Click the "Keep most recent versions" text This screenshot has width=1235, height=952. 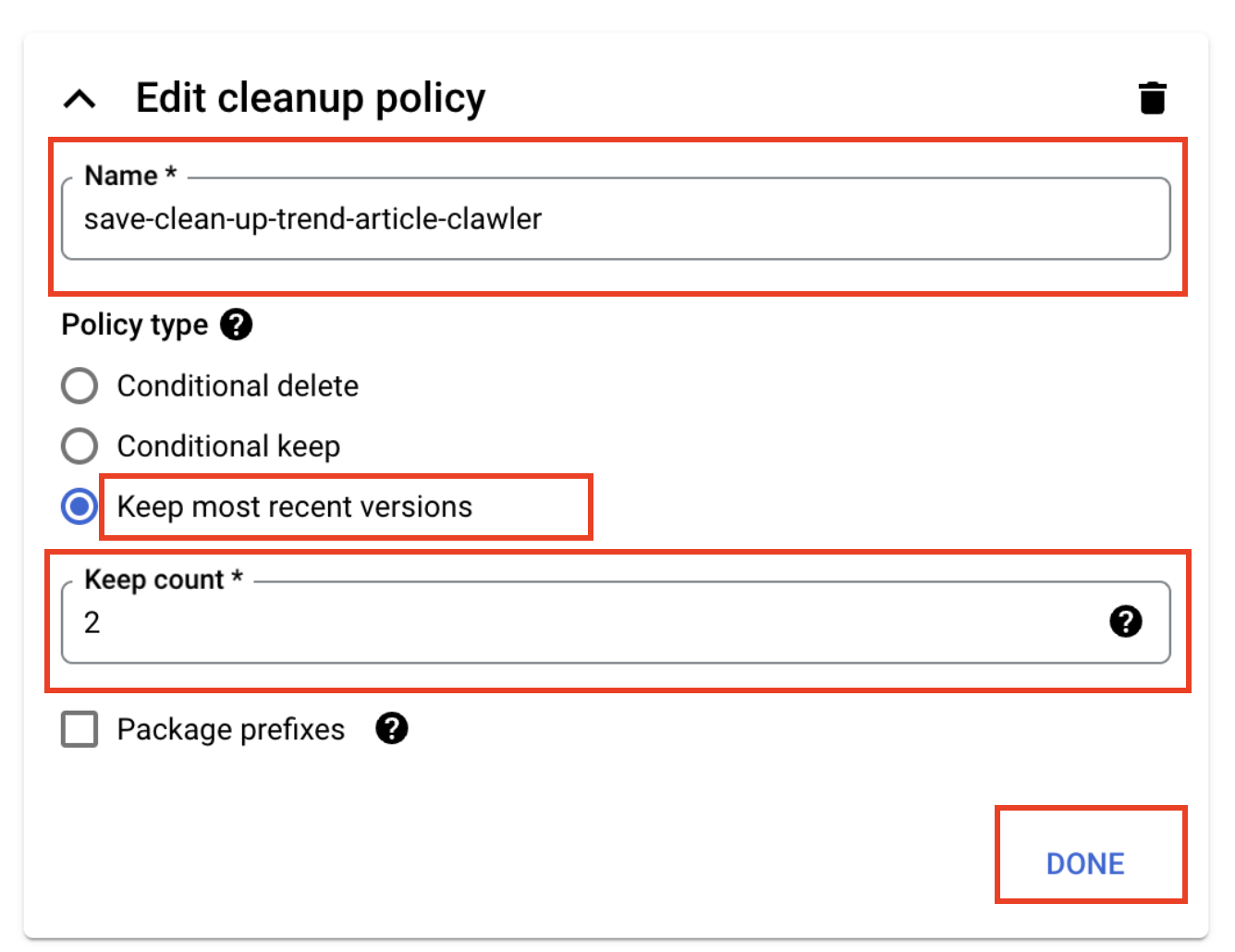click(x=294, y=507)
